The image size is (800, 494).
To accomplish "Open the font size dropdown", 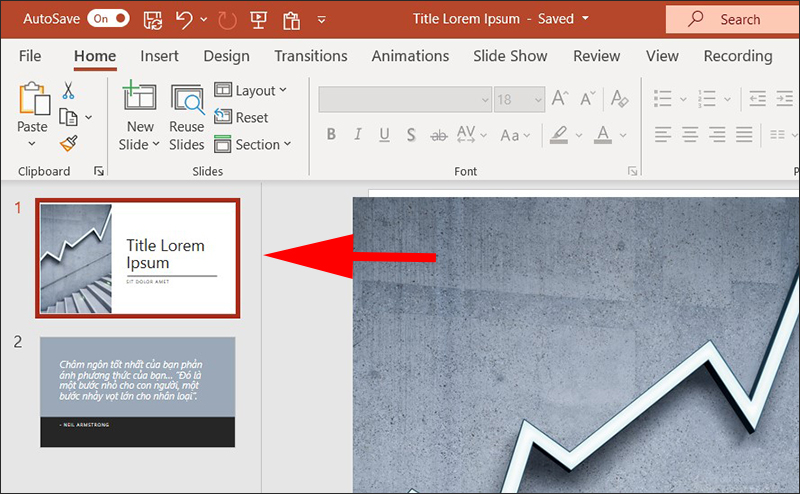I will pos(537,99).
